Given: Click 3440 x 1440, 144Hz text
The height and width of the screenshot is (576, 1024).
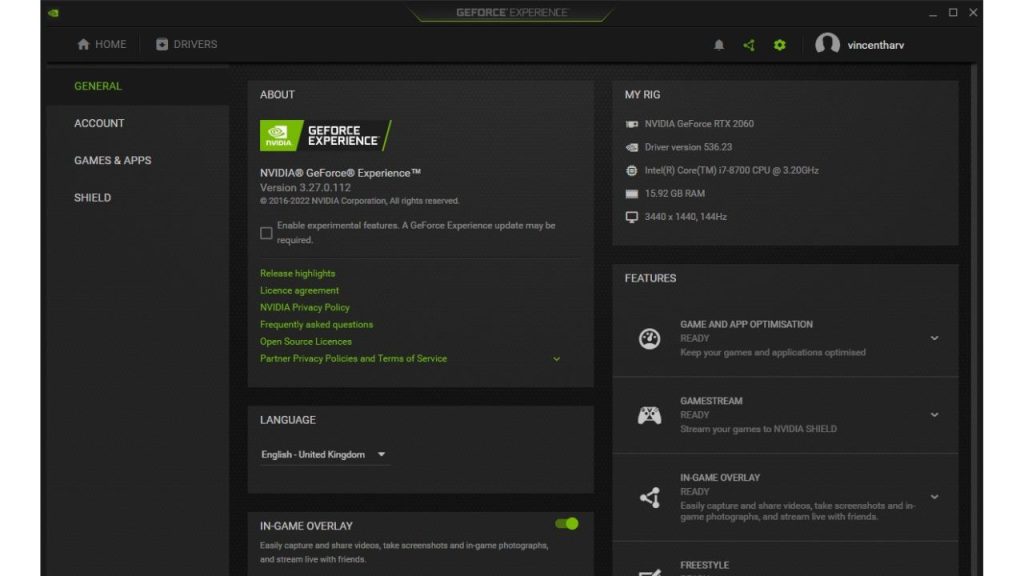Looking at the screenshot, I should (685, 217).
